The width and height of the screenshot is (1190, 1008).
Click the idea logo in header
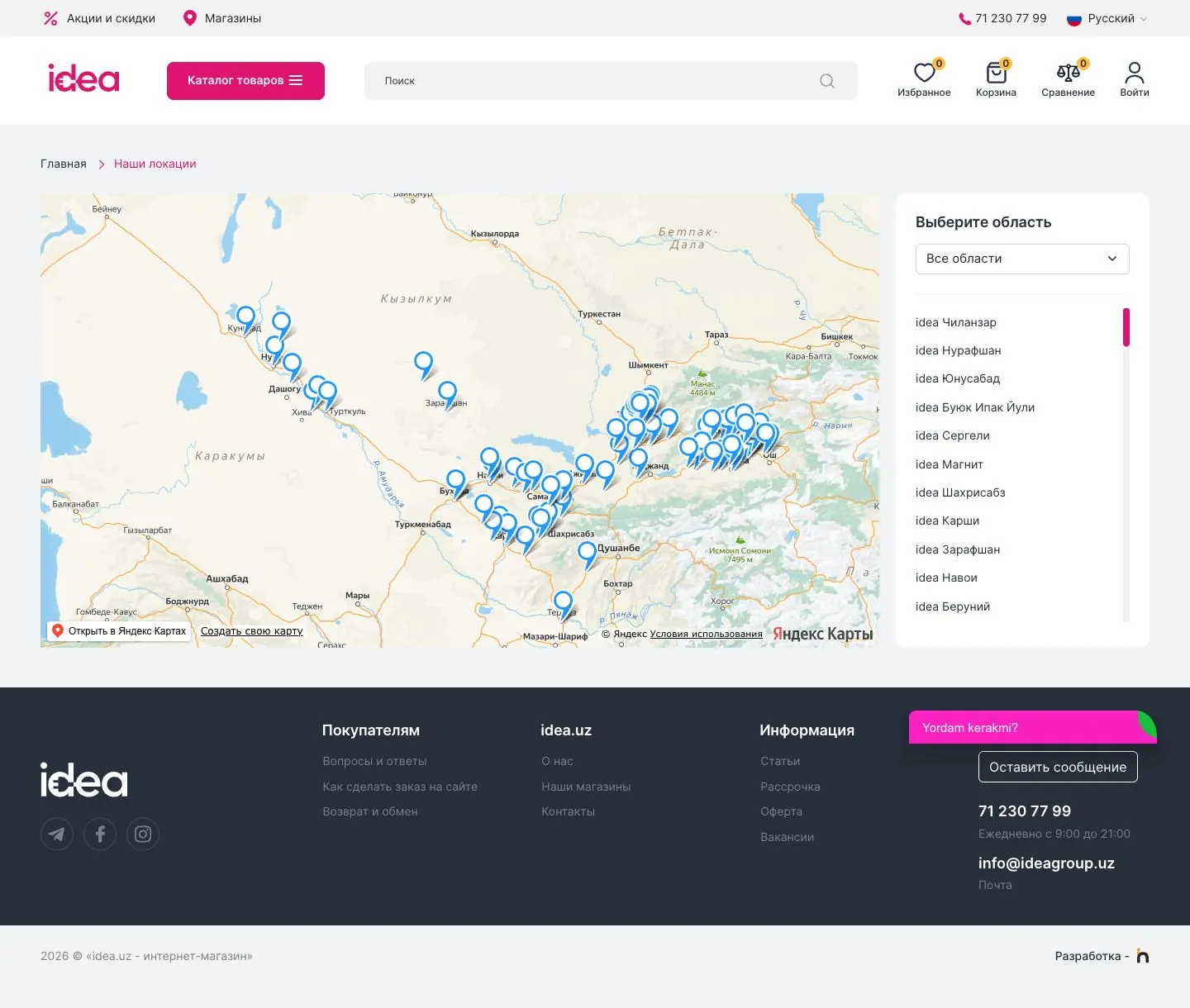click(x=83, y=78)
